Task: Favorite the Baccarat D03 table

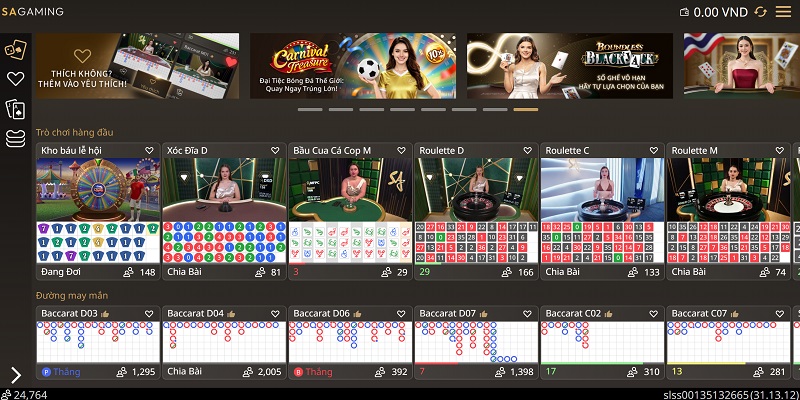Action: 149,314
